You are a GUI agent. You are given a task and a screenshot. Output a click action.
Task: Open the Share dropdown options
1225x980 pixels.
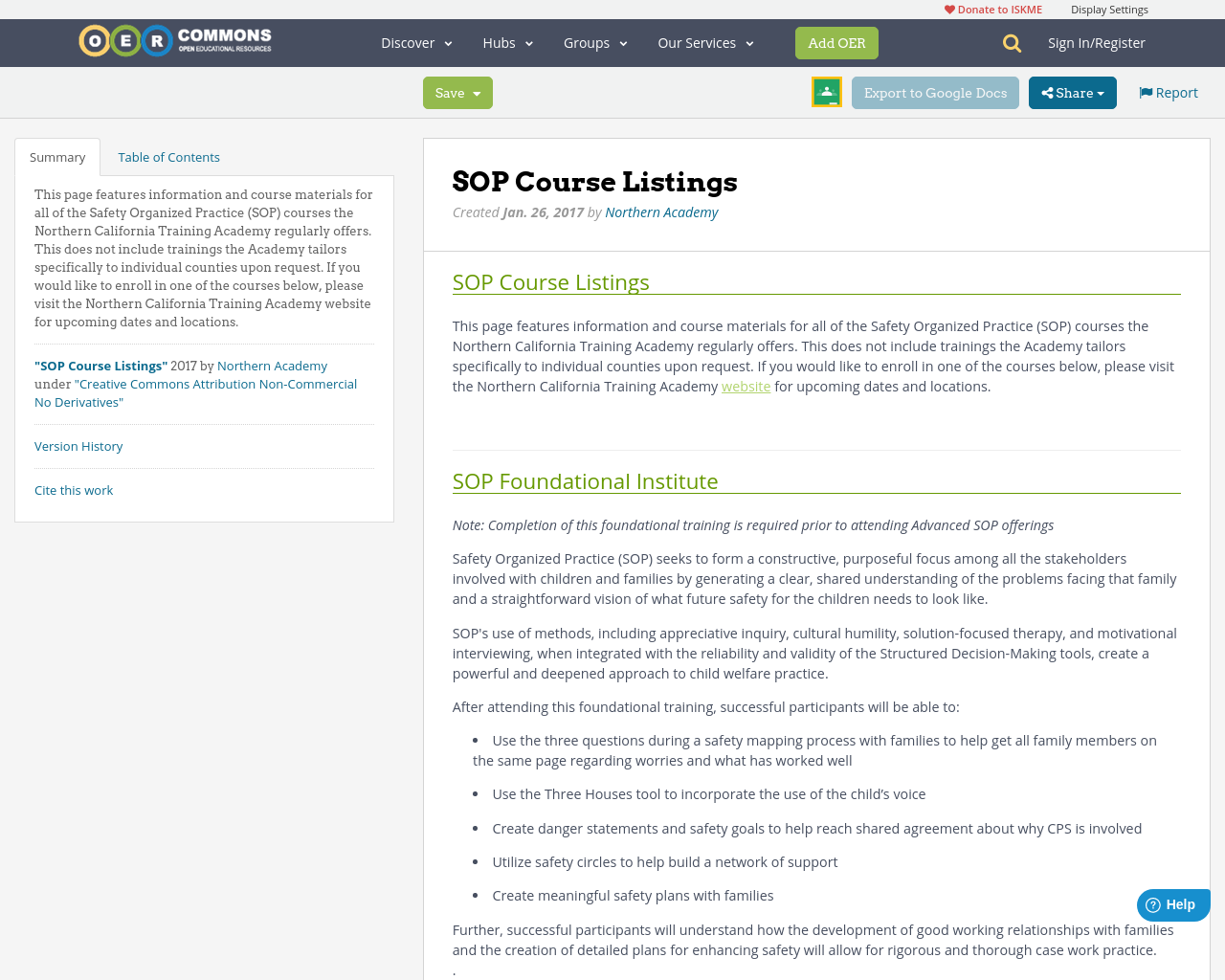[x=1072, y=91]
